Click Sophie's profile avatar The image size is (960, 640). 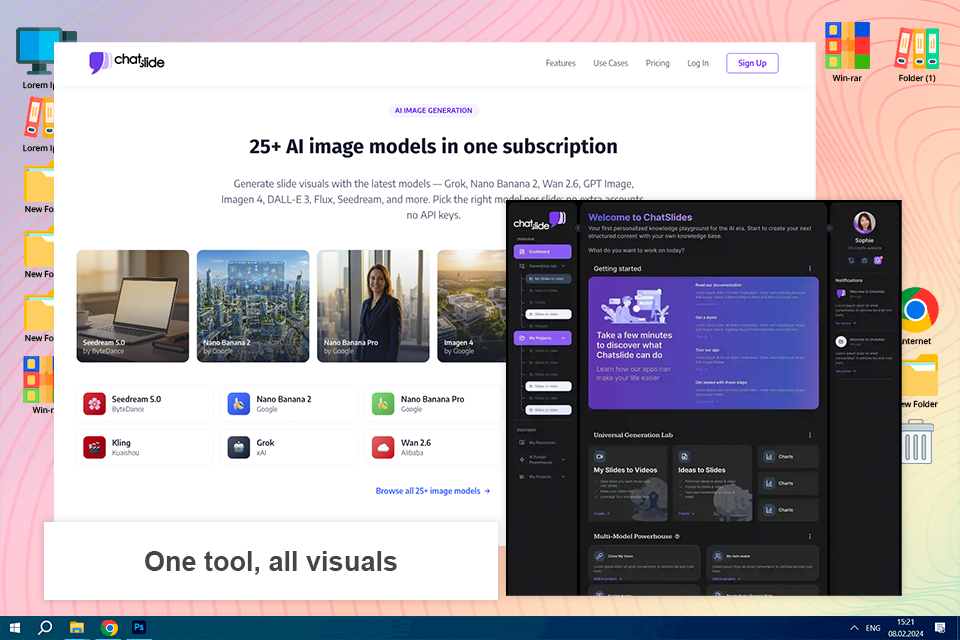pos(864,222)
